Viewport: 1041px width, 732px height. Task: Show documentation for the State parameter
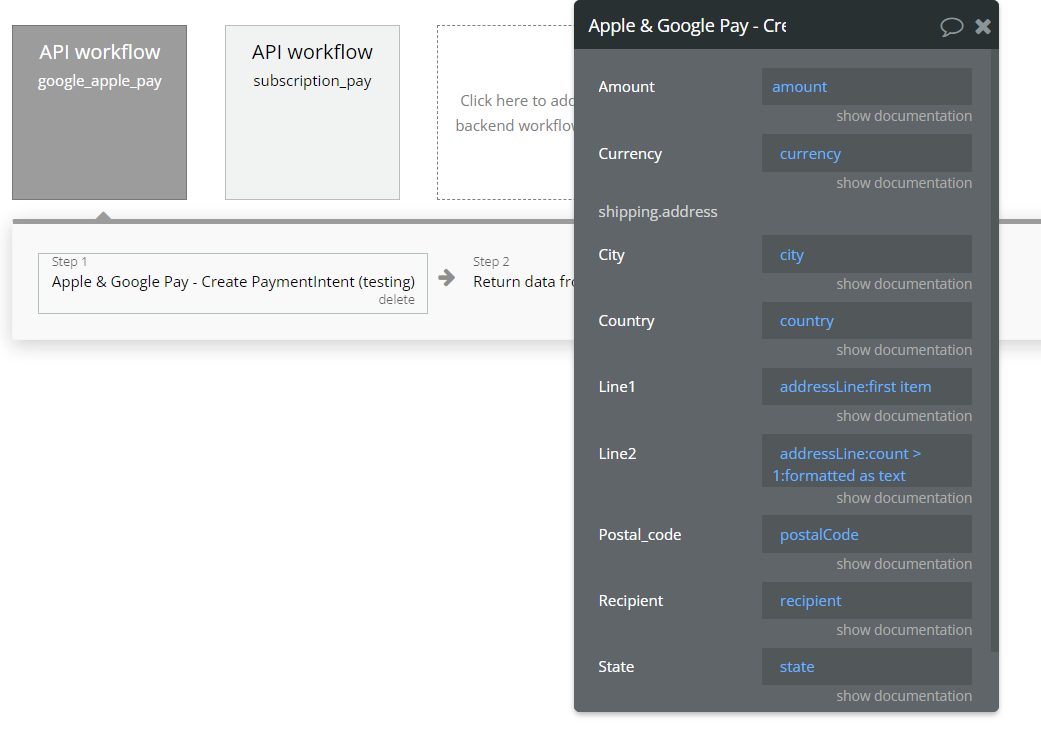904,696
